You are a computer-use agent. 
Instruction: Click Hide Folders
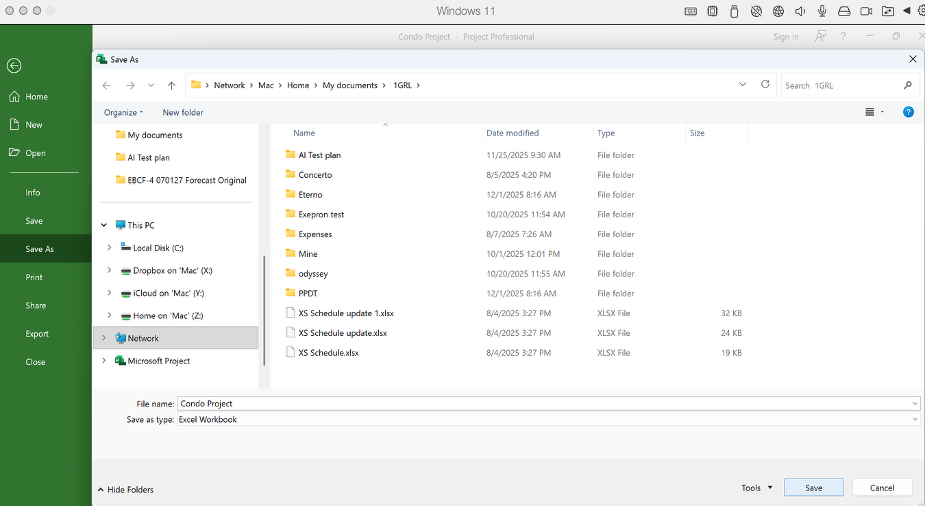pos(125,489)
